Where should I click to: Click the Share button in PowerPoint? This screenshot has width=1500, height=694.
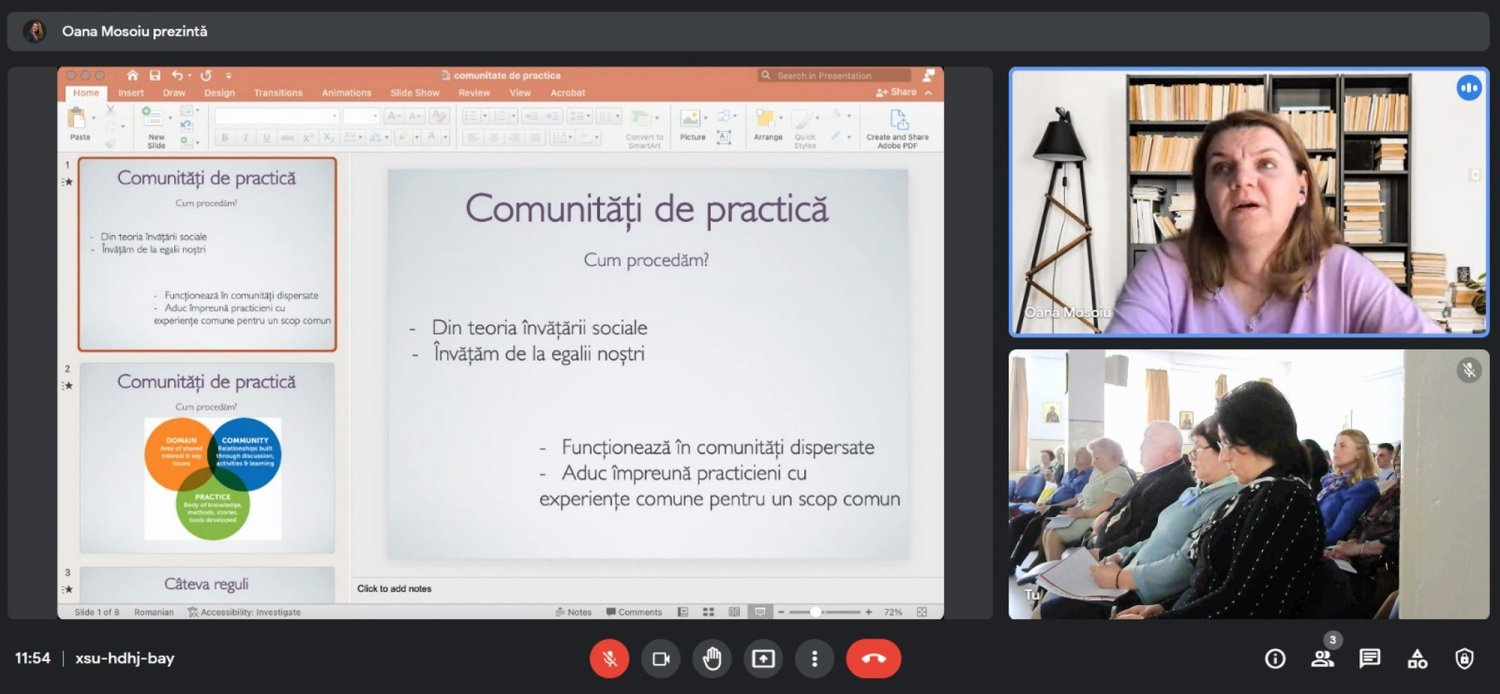897,92
